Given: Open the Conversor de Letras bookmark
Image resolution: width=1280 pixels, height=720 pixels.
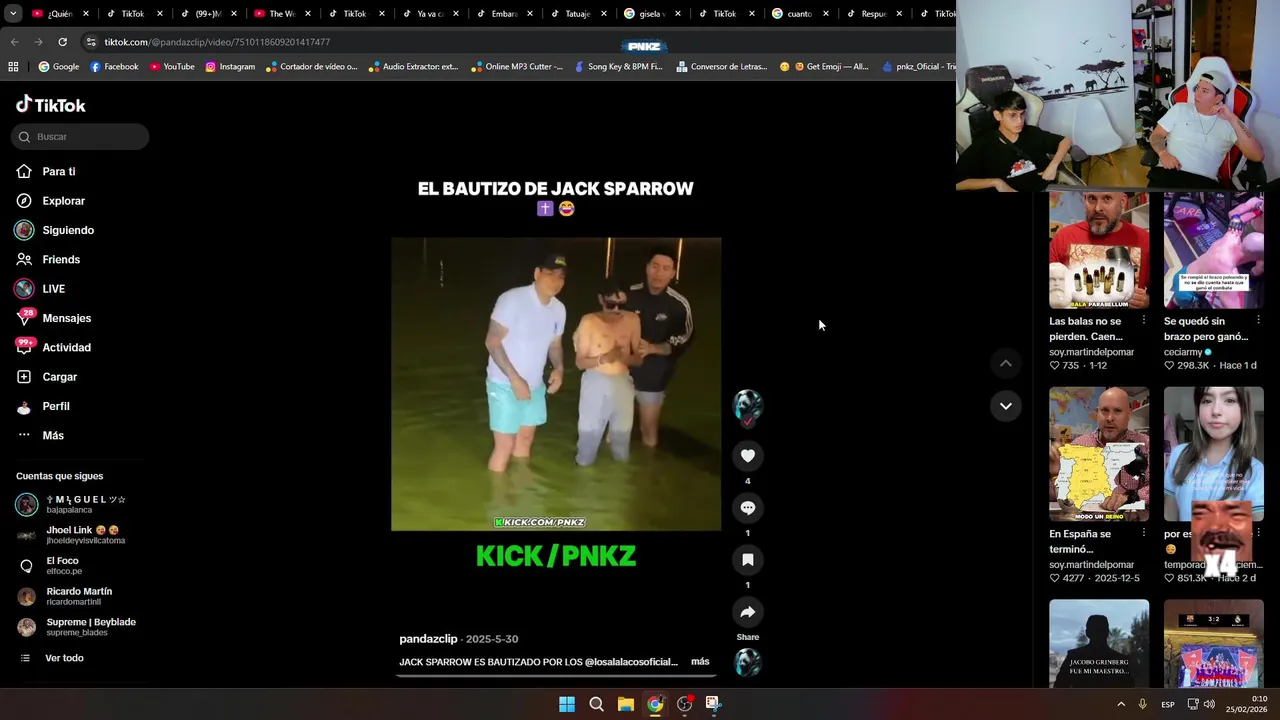Looking at the screenshot, I should coord(721,67).
